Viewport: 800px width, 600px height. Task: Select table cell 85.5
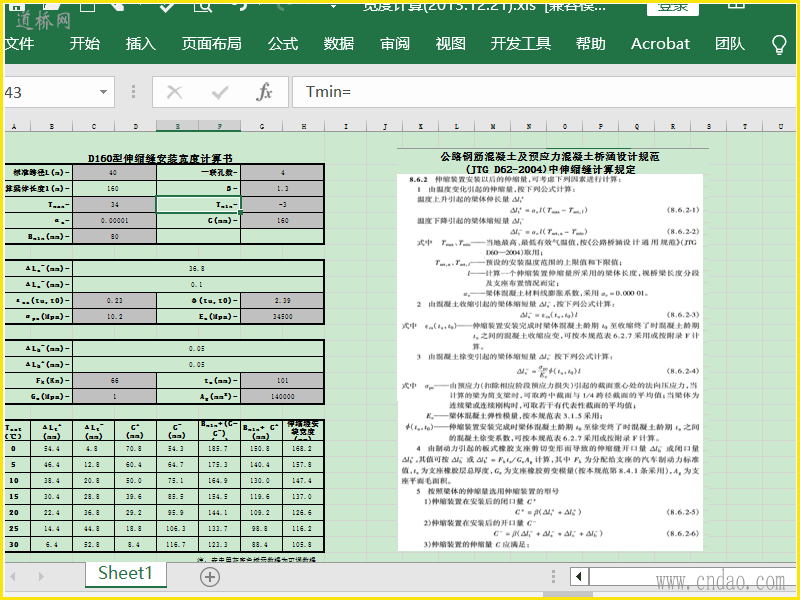click(177, 496)
